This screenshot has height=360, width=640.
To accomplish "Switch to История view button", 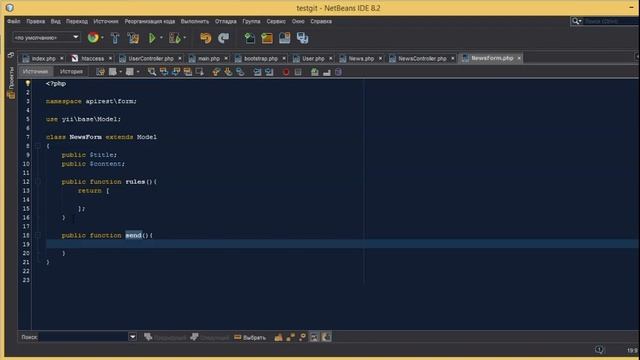I will tap(71, 72).
